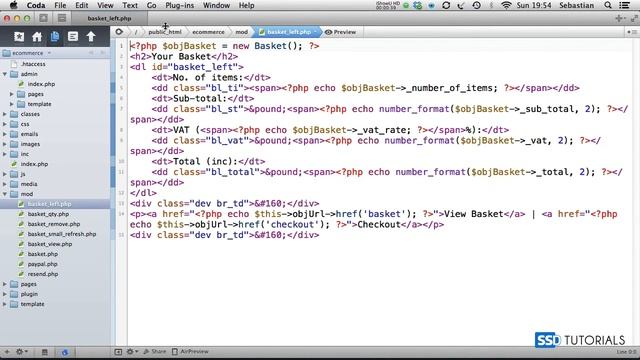Collapse the mod folder
Image resolution: width=640 pixels, height=360 pixels.
(5, 194)
